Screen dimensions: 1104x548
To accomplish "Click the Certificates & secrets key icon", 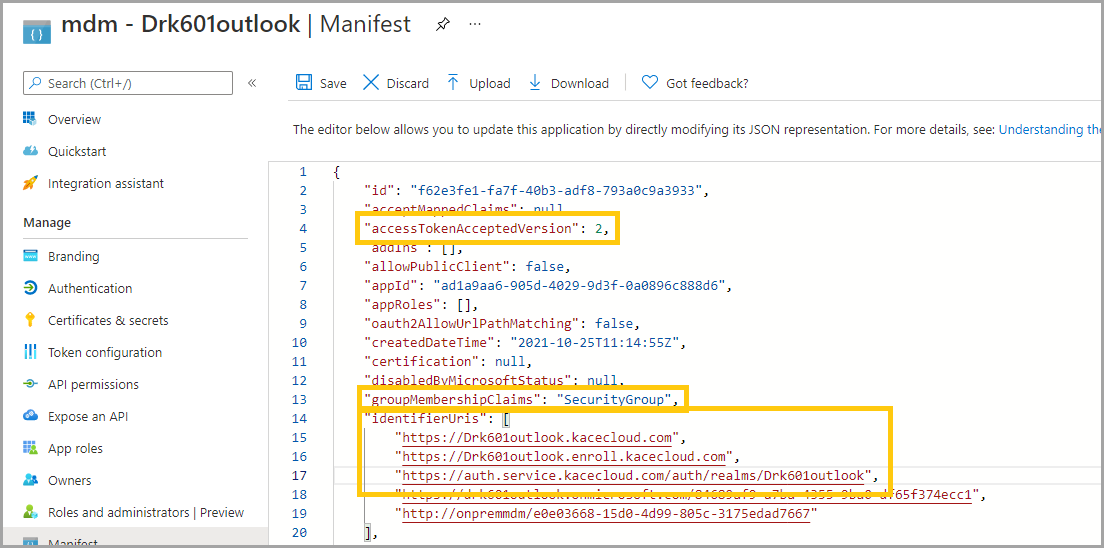I will [30, 321].
